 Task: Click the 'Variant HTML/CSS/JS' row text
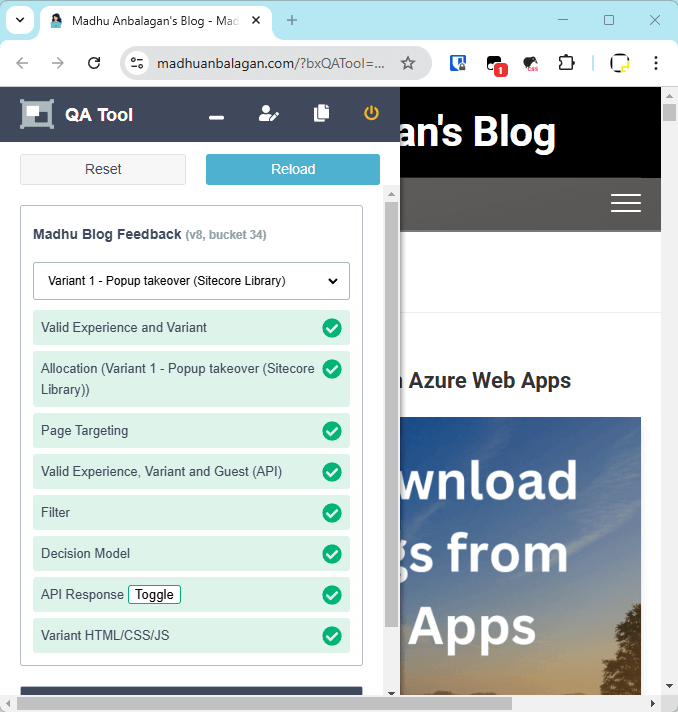click(x=105, y=635)
